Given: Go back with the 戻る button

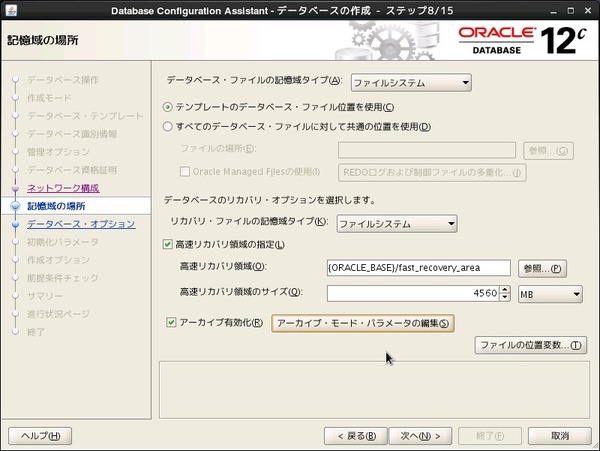Looking at the screenshot, I should coord(356,436).
